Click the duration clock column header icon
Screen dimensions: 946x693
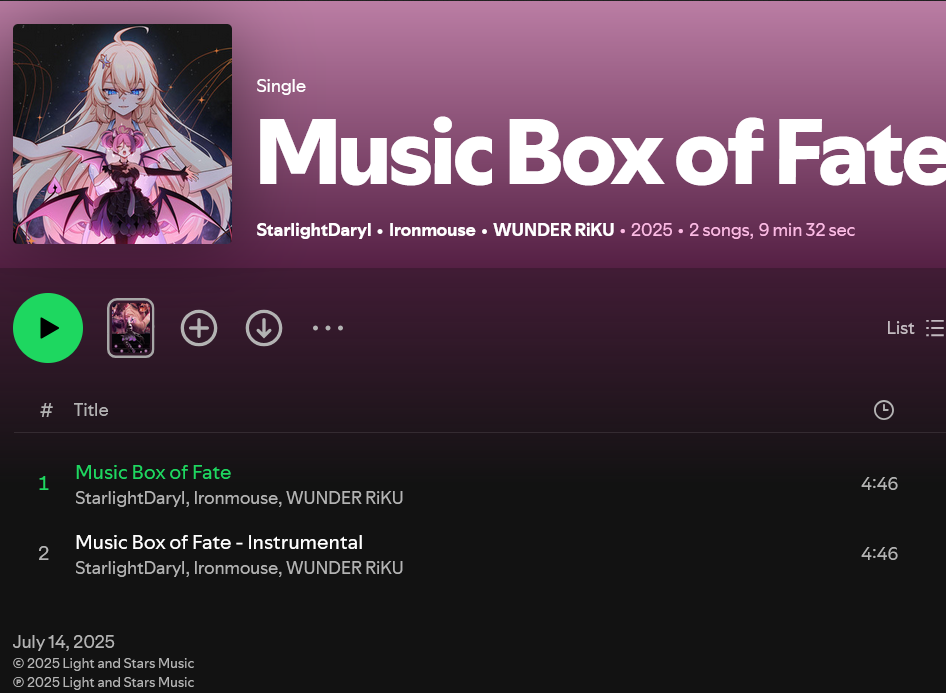coord(883,410)
